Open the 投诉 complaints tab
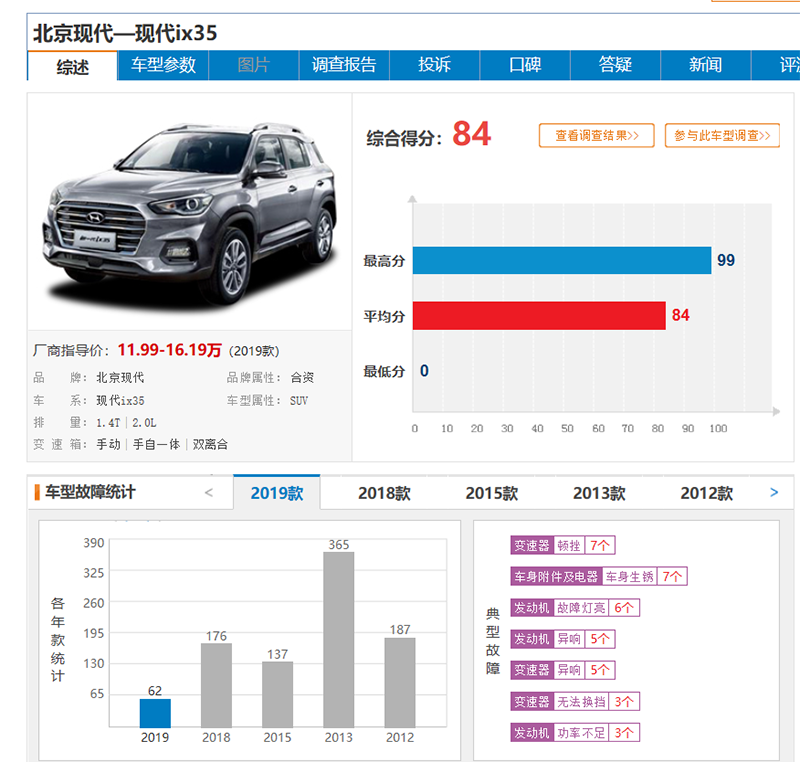 (x=434, y=65)
